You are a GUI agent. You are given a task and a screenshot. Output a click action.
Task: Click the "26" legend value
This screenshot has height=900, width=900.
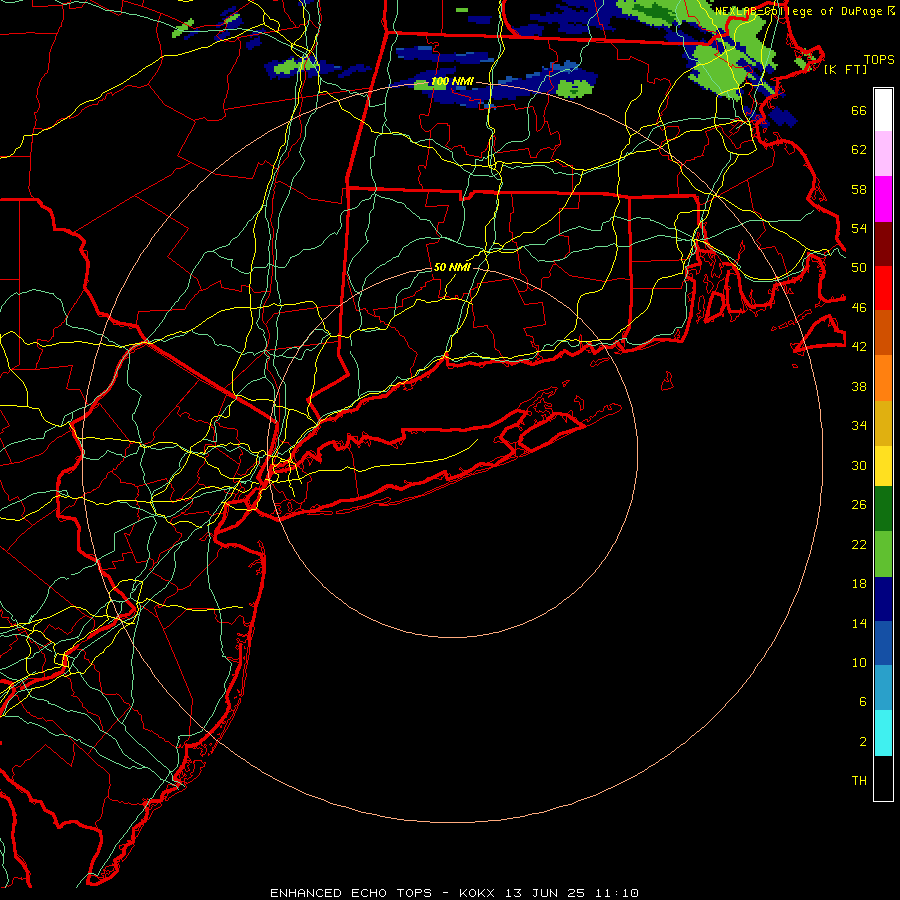point(859,505)
